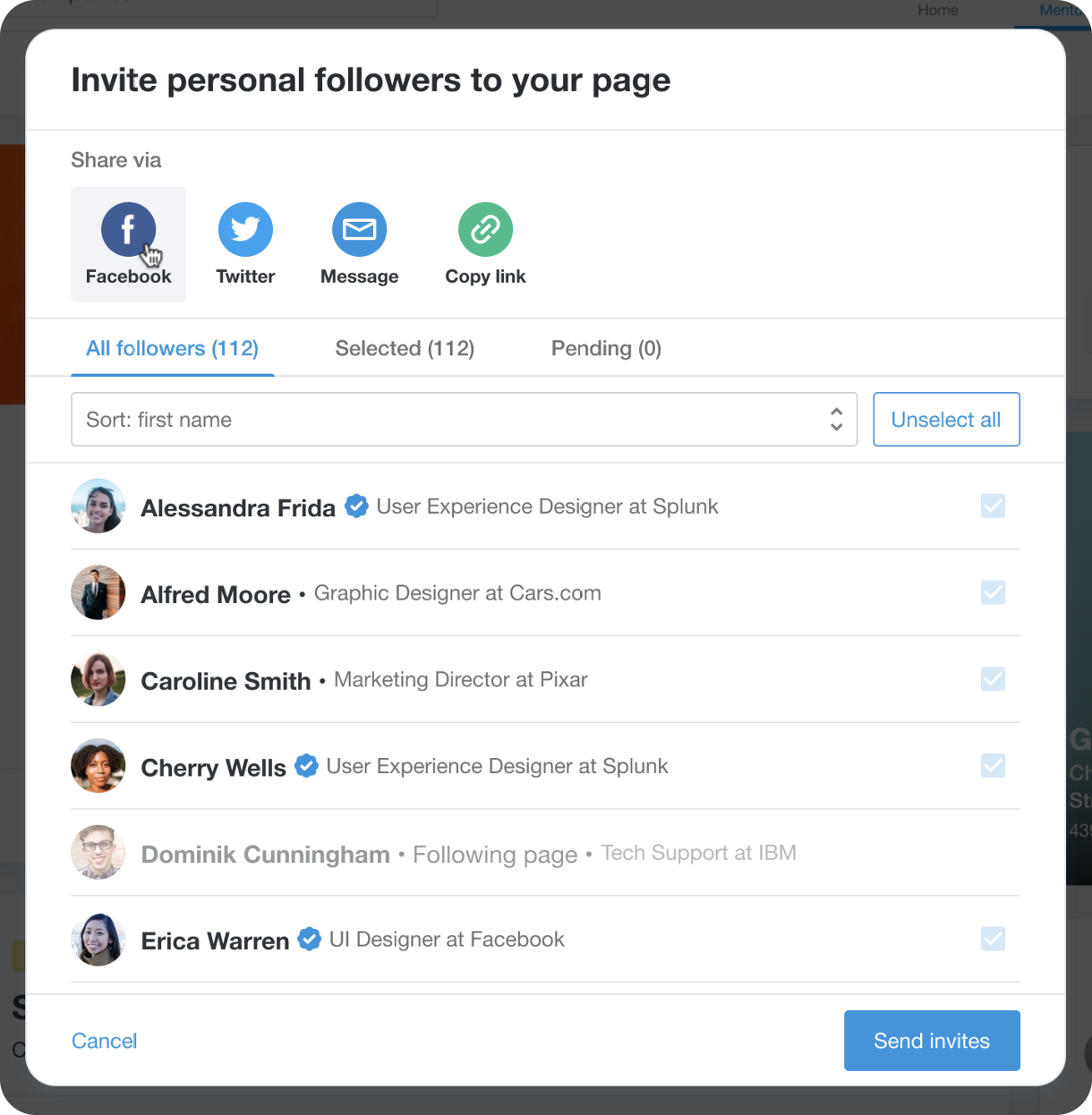
Task: Toggle Erica Warren's selection checkbox
Action: coord(993,939)
